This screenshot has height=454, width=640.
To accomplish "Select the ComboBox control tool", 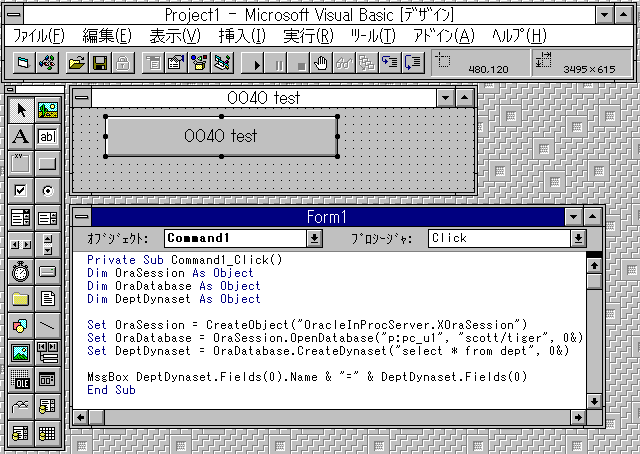I will (21, 217).
